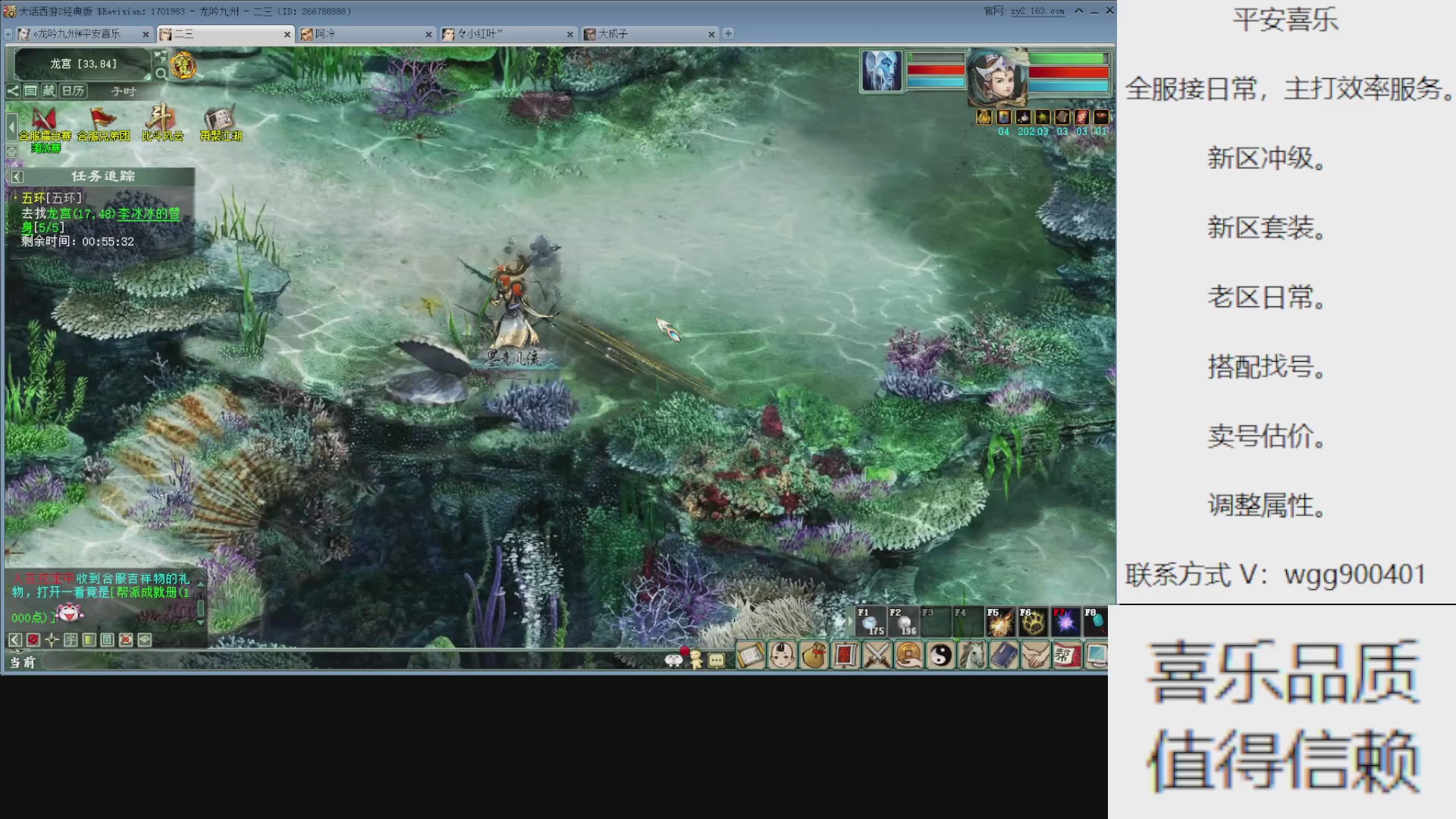Image resolution: width=1456 pixels, height=819 pixels.
Task: Click the crossed swords attack icon
Action: coord(877,655)
